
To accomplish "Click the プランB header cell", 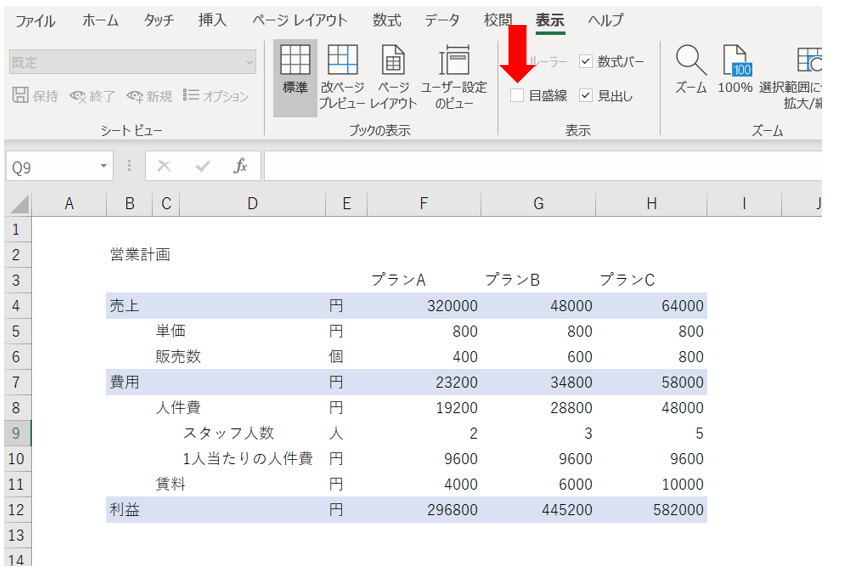I will click(x=512, y=279).
